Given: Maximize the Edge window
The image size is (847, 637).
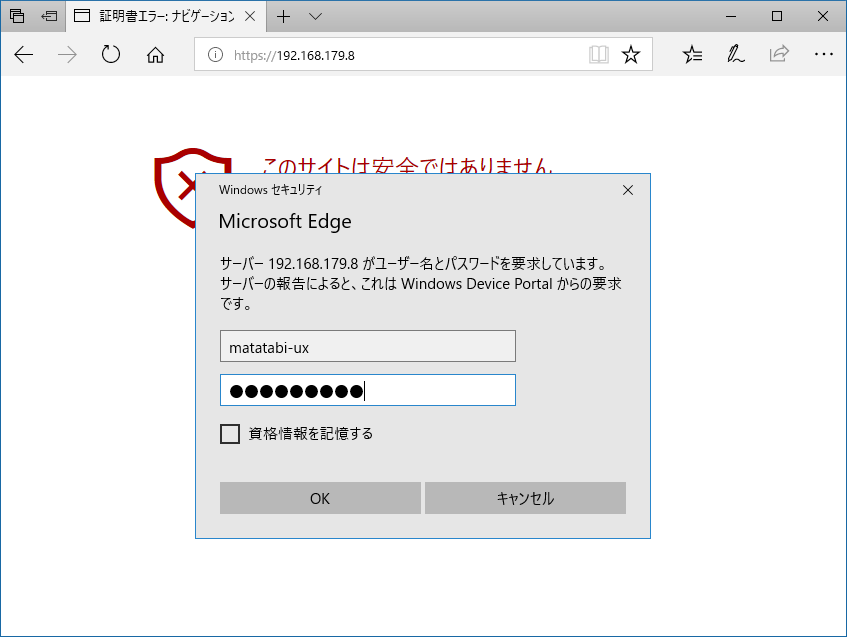Looking at the screenshot, I should 777,16.
